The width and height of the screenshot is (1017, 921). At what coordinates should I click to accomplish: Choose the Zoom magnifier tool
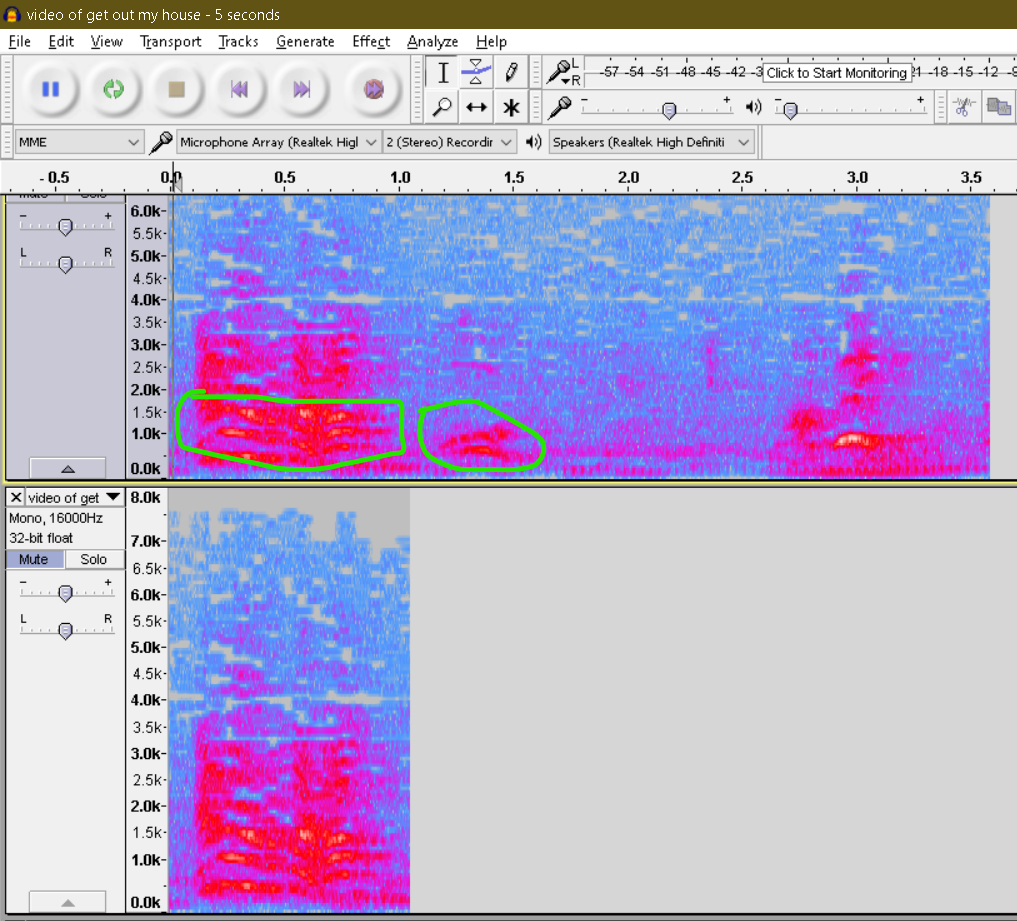point(443,107)
